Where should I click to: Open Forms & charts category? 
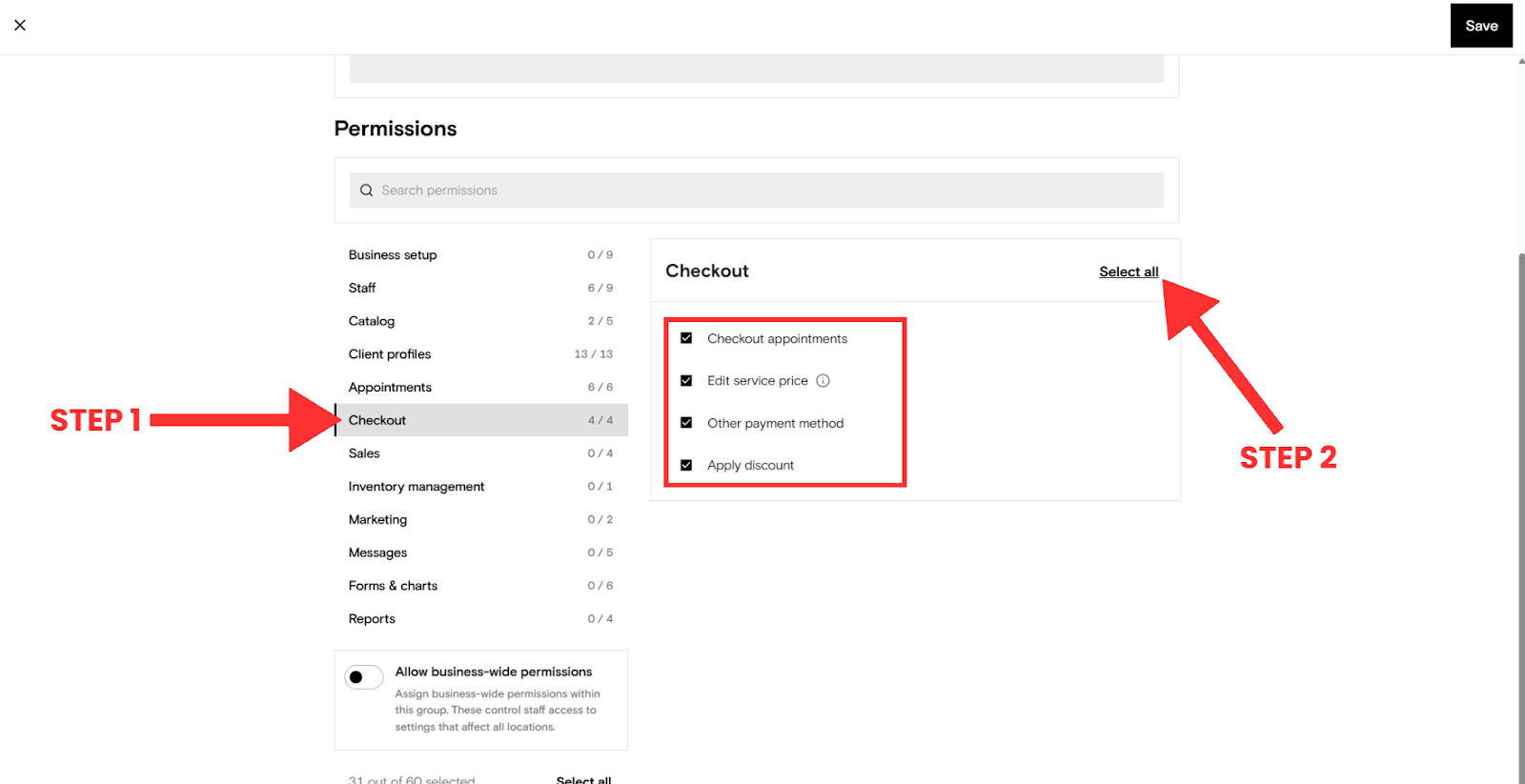[x=393, y=586]
